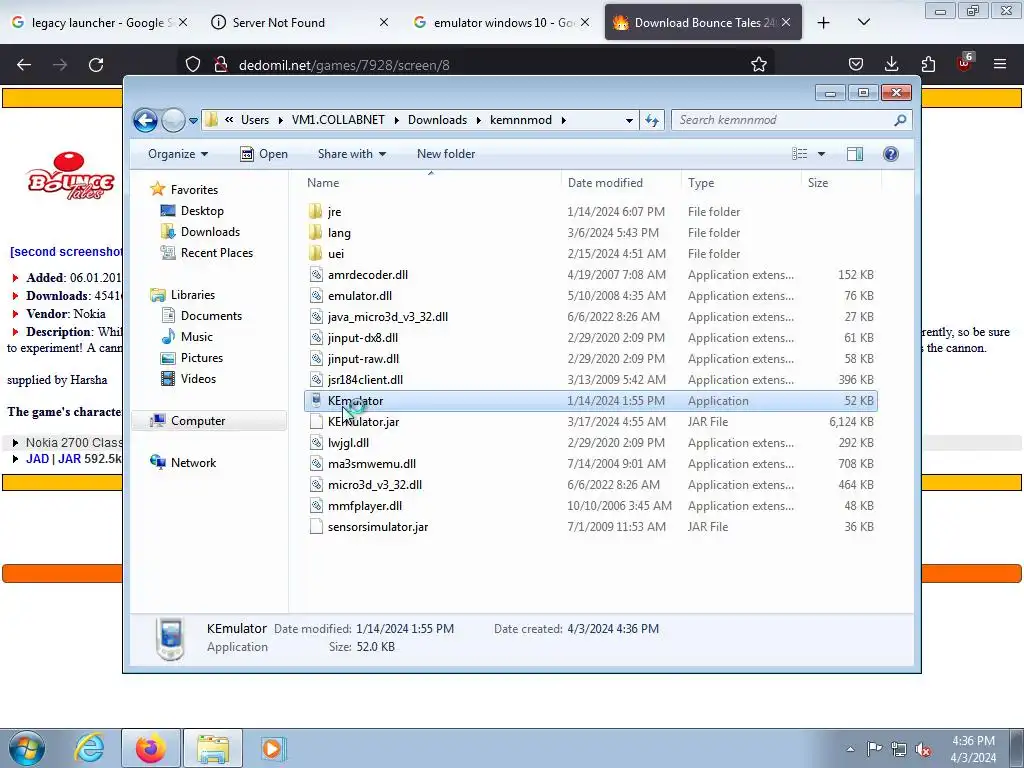Open the Pictures library
The height and width of the screenshot is (768, 1024).
(x=201, y=358)
